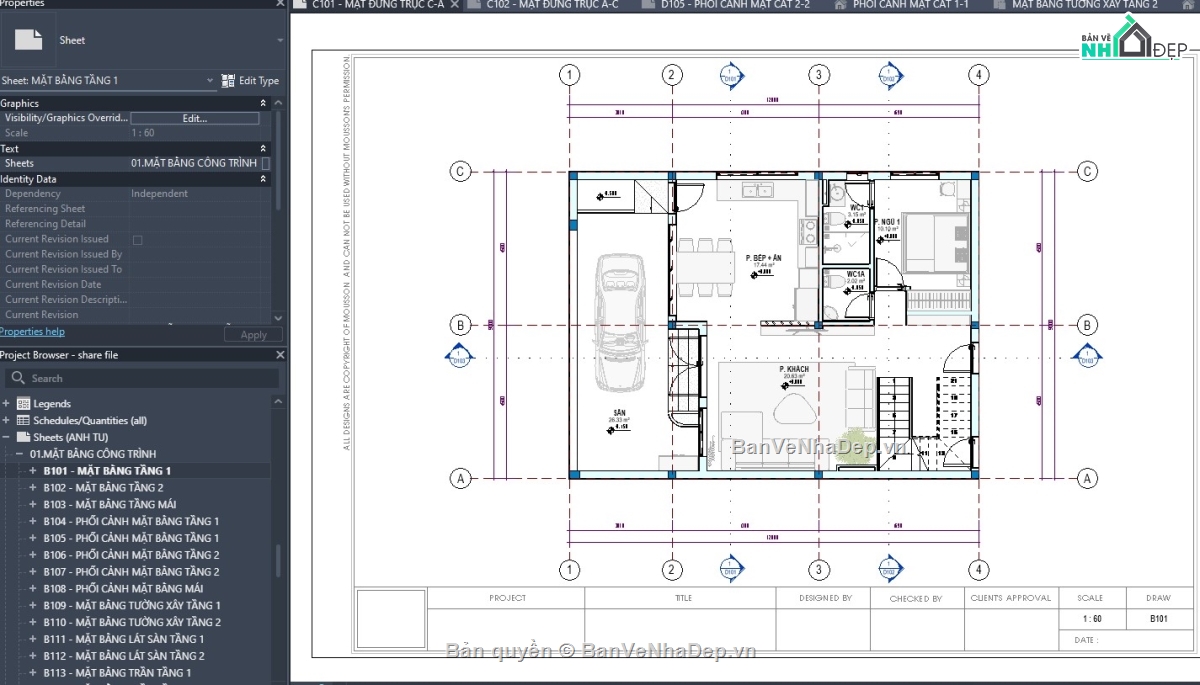Select the car in the SÂN area
The height and width of the screenshot is (685, 1200).
619,324
